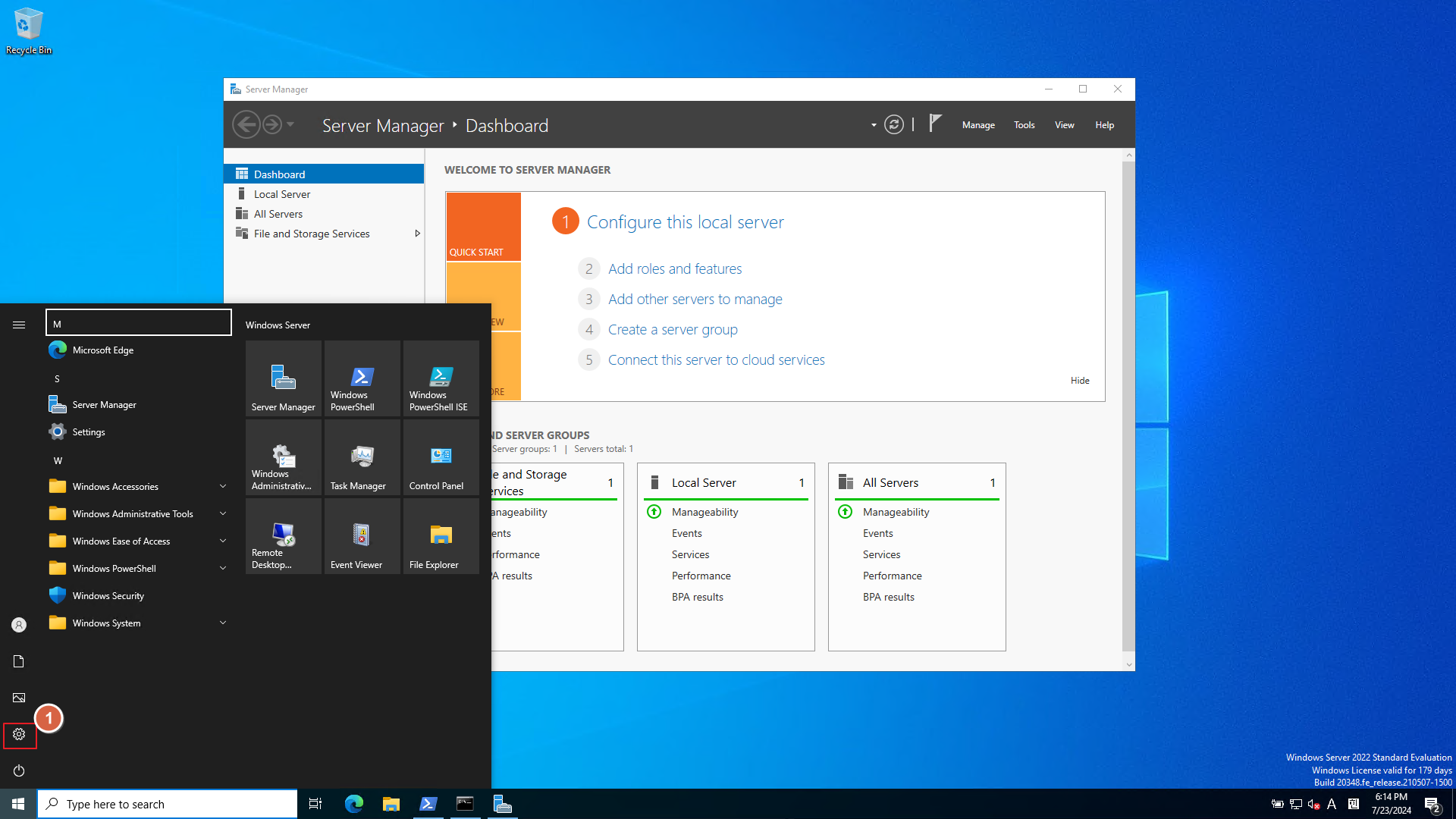Open the Control Panel tile

pyautogui.click(x=441, y=457)
